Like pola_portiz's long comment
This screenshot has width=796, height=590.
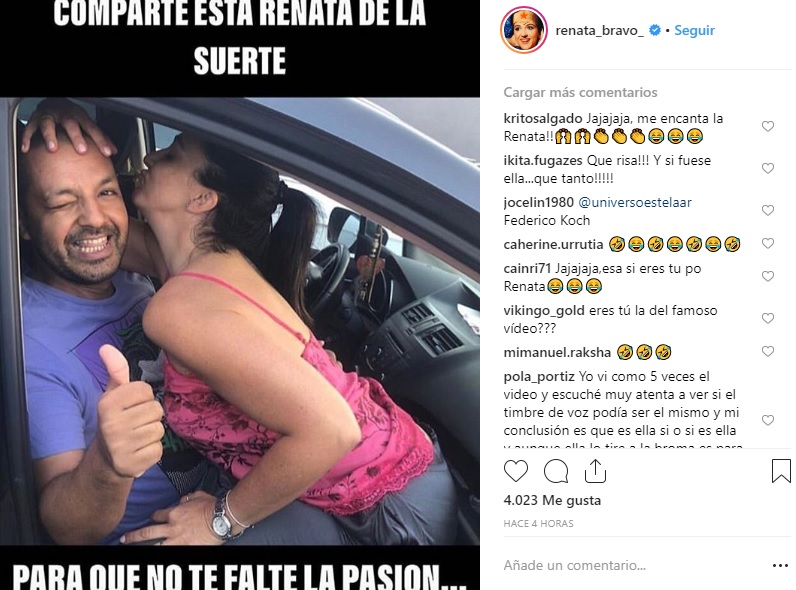768,420
